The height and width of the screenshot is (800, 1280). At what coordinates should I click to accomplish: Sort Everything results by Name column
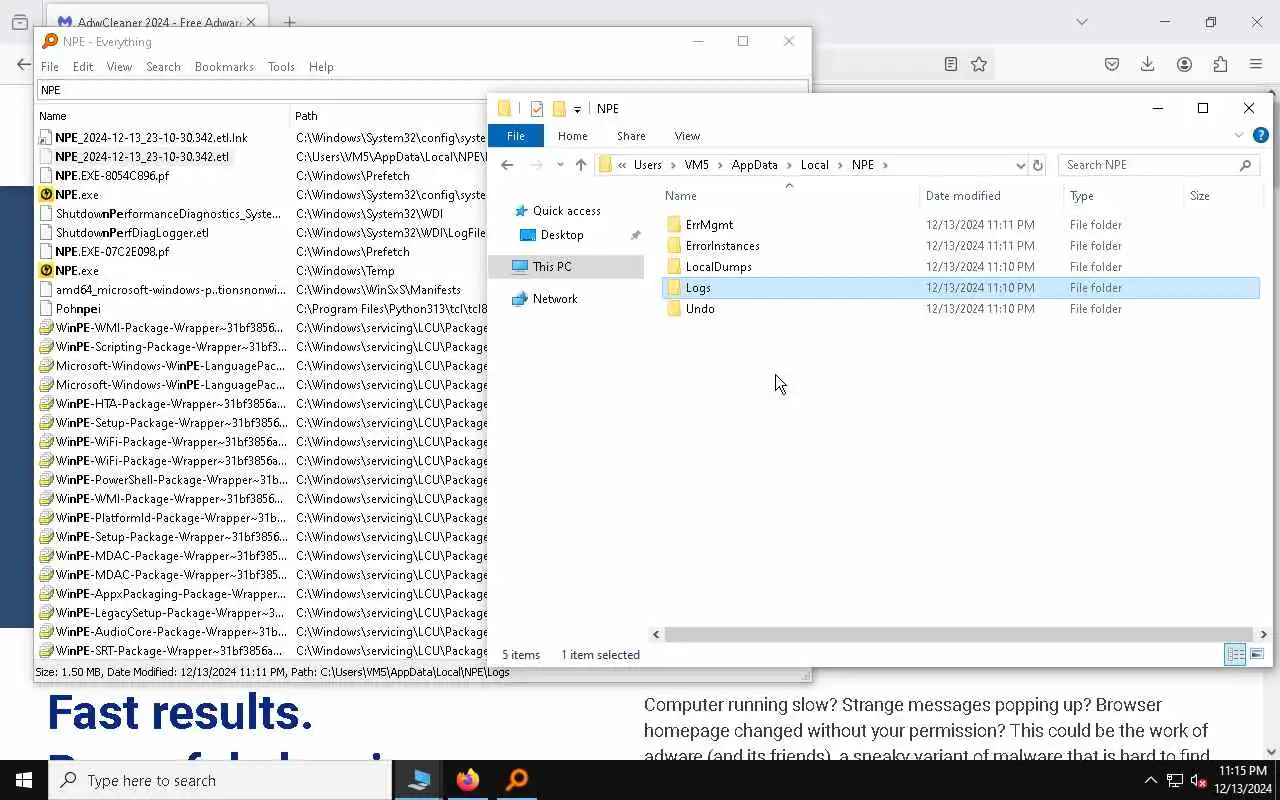(x=162, y=116)
